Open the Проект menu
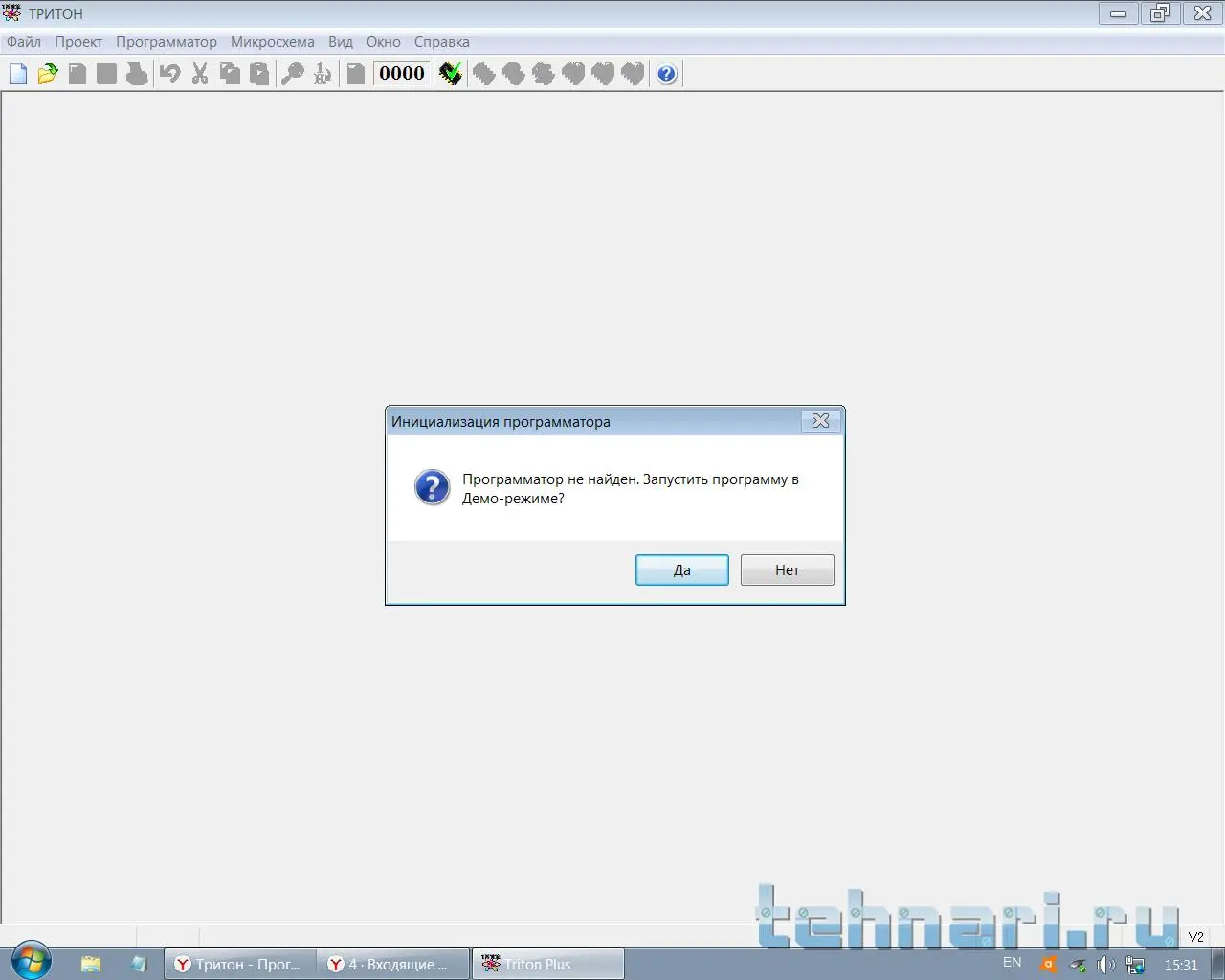Viewport: 1225px width, 980px height. [x=78, y=42]
